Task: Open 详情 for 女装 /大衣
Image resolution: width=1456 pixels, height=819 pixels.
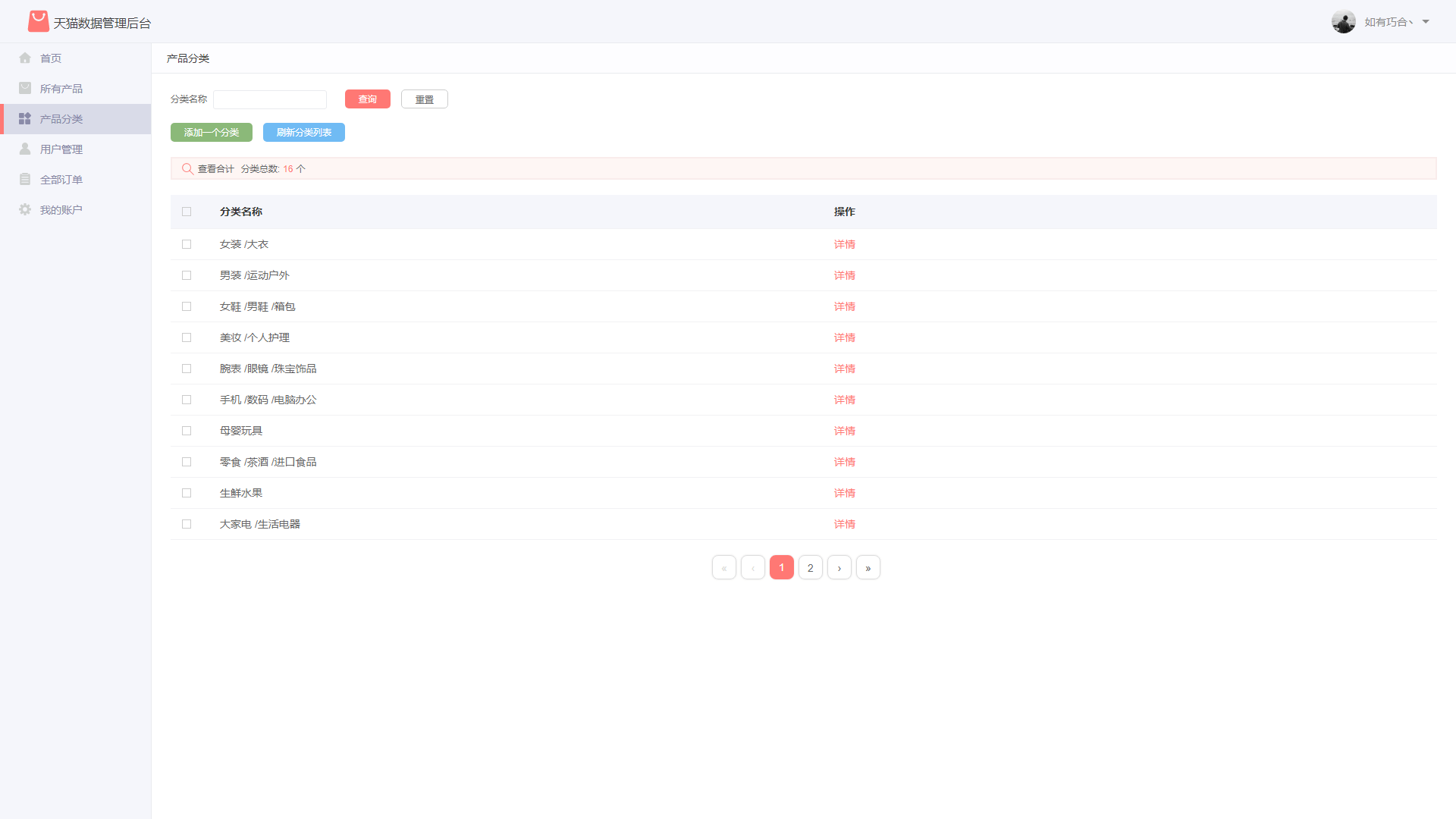Action: pos(845,244)
